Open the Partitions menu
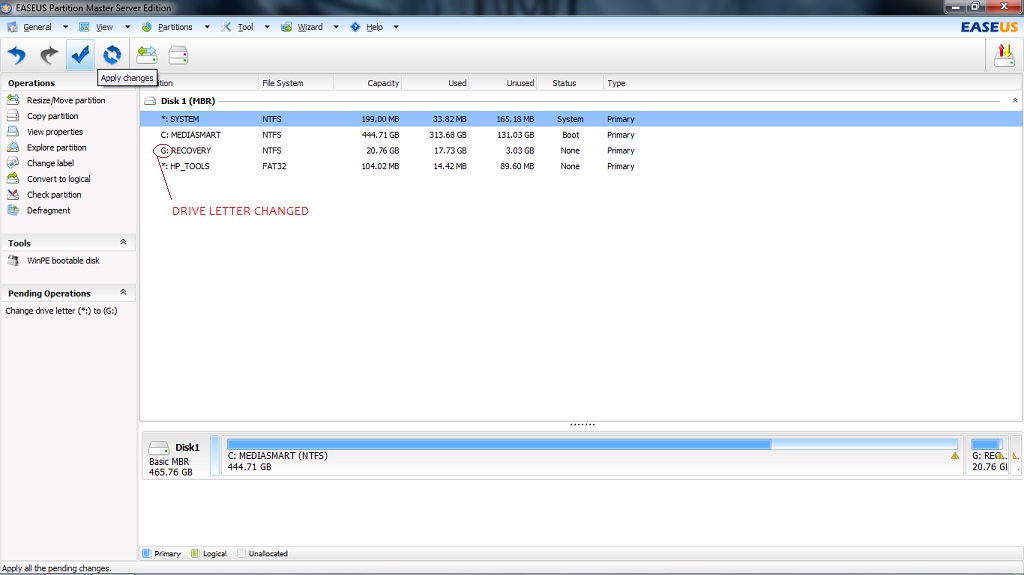Image resolution: width=1024 pixels, height=575 pixels. (175, 27)
